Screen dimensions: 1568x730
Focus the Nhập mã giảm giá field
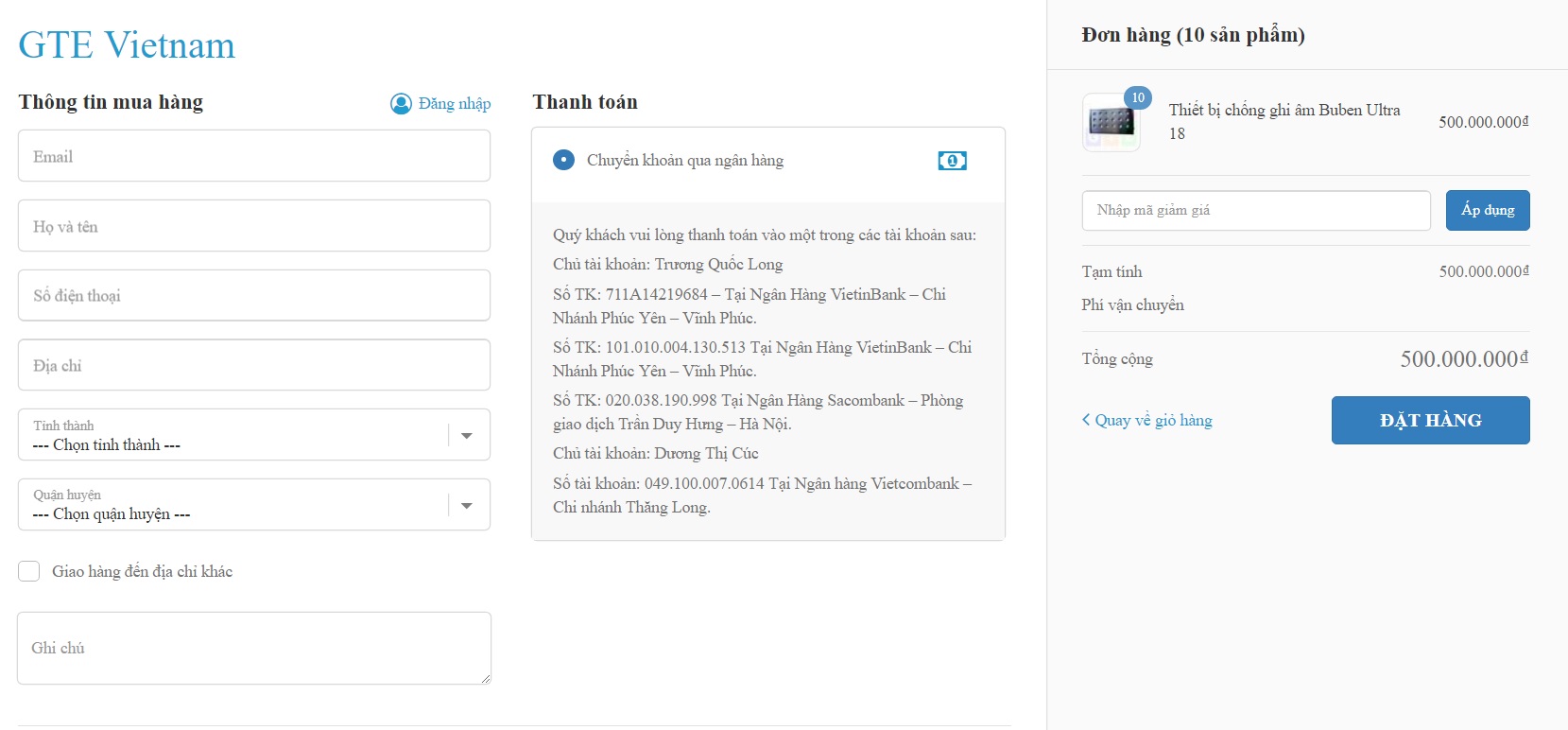[x=1255, y=210]
